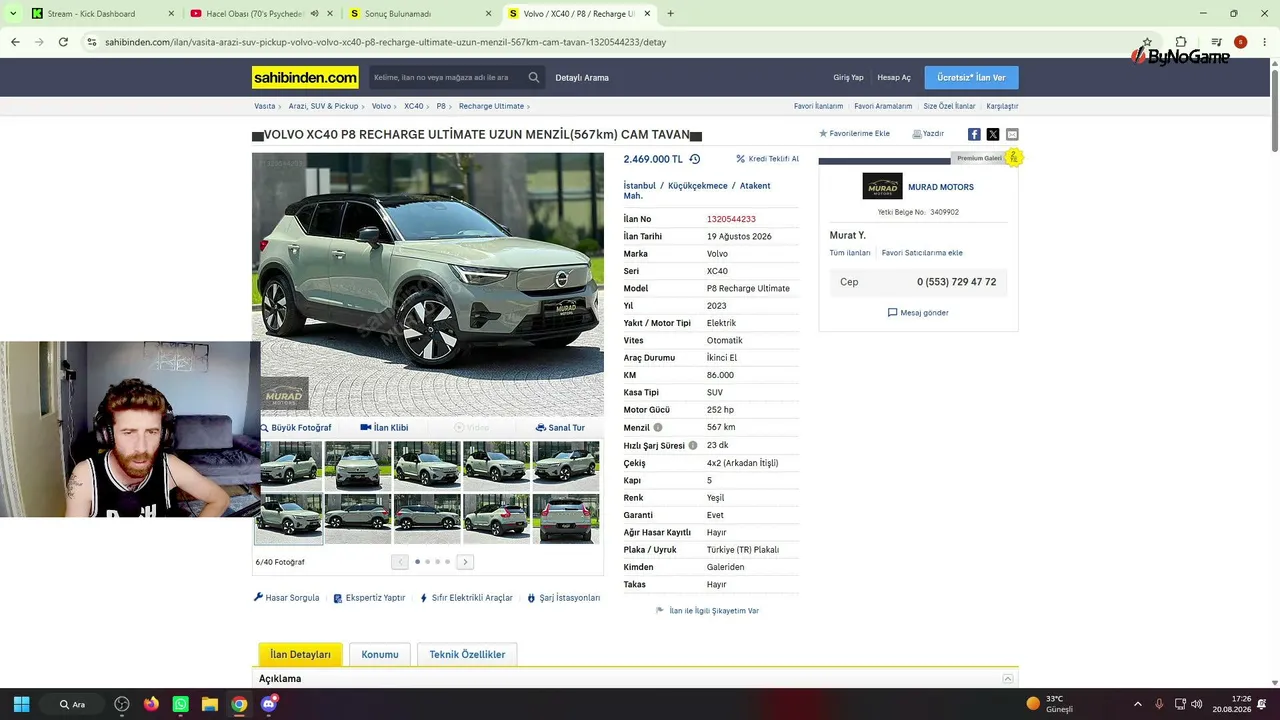Open price history icon next to 2.469.000 TL
The width and height of the screenshot is (1280, 720).
[x=695, y=159]
